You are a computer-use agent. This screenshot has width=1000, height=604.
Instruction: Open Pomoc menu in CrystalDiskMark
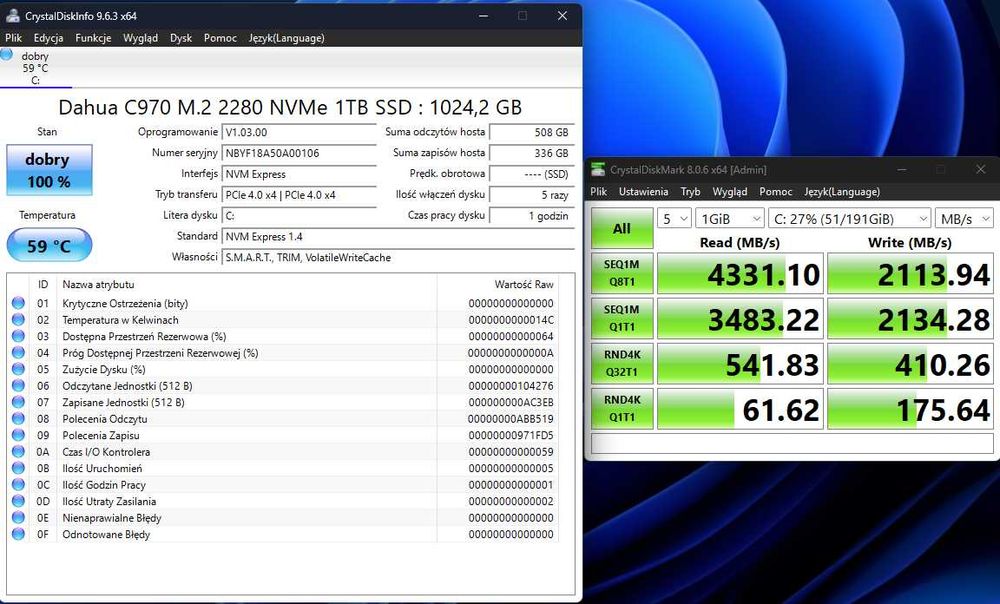tap(776, 191)
